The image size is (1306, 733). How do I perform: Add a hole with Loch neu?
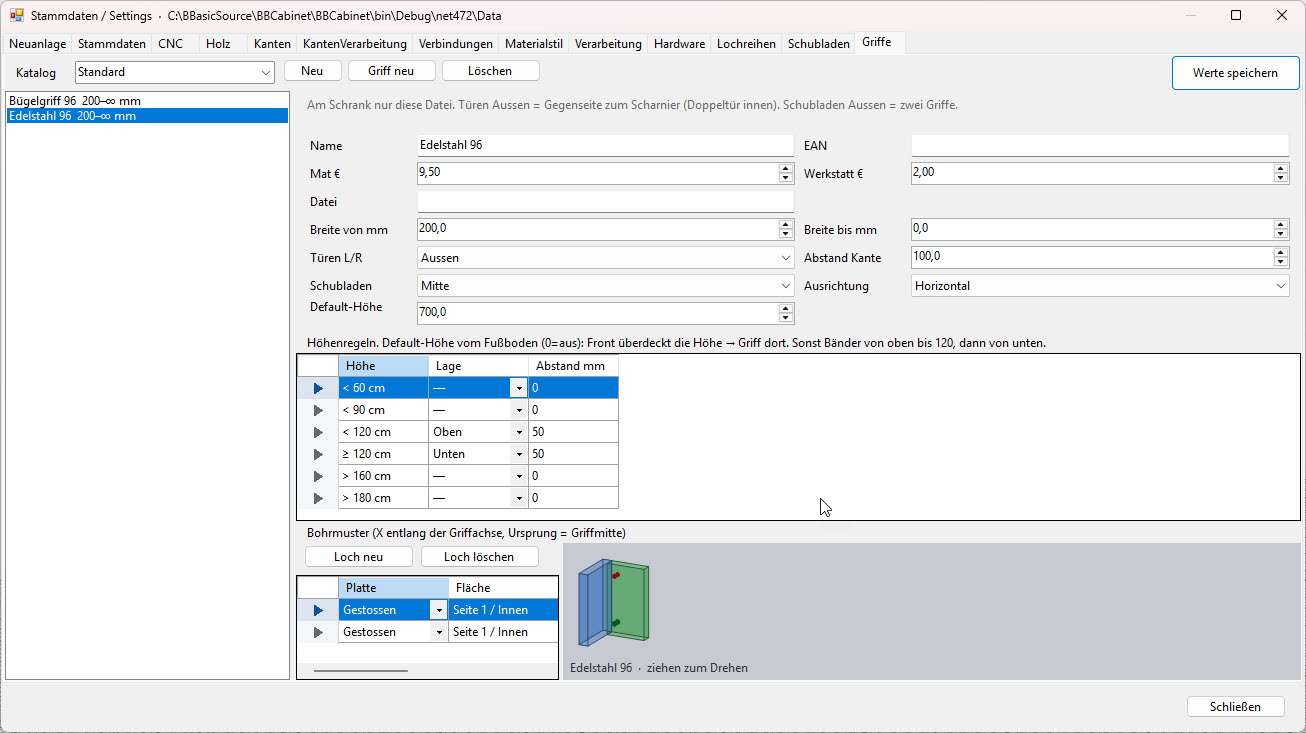359,557
